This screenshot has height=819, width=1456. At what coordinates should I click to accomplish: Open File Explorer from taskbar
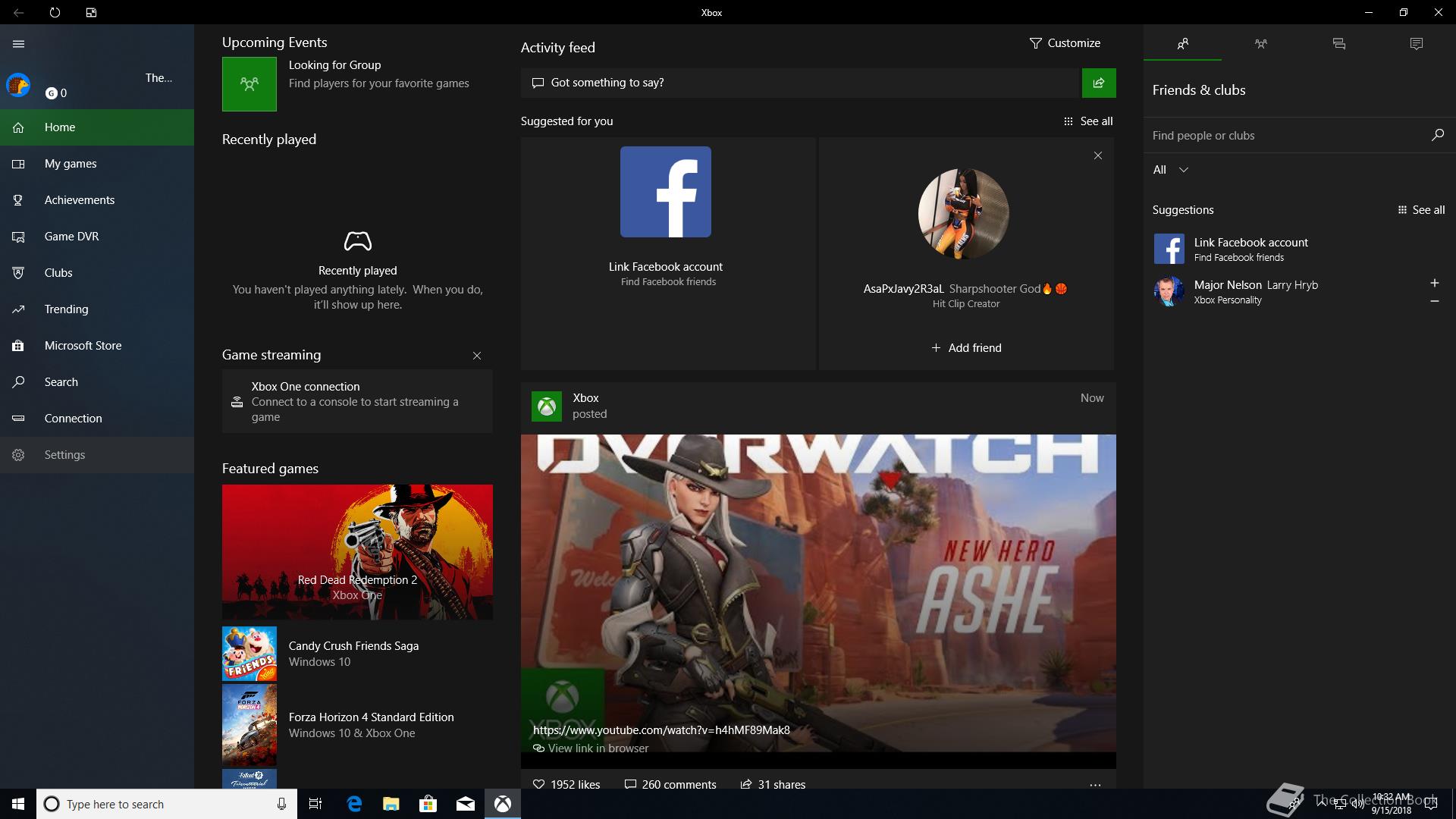(391, 804)
